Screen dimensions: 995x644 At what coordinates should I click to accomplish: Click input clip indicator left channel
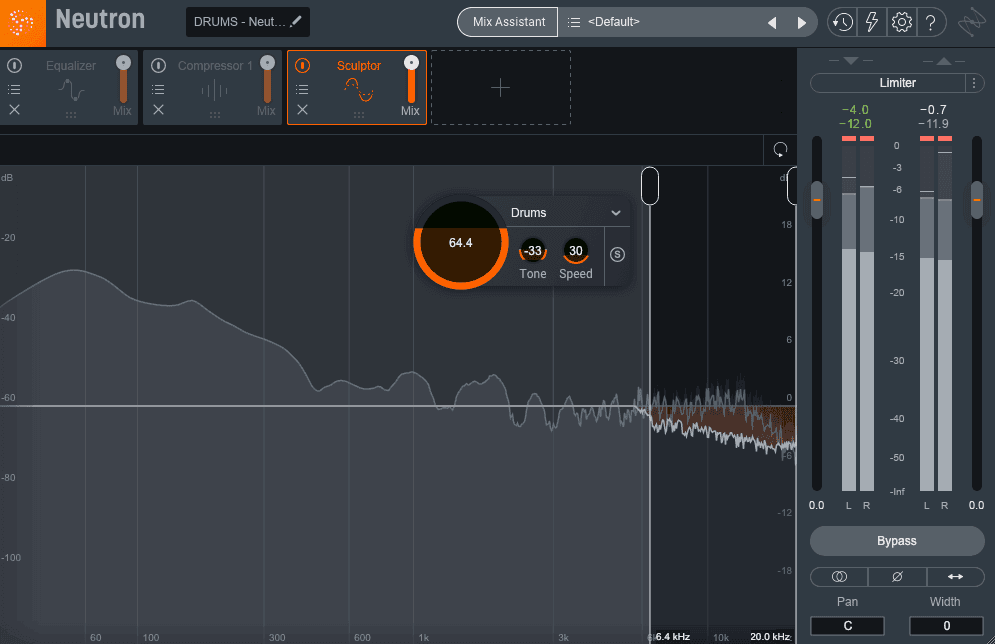pyautogui.click(x=848, y=138)
